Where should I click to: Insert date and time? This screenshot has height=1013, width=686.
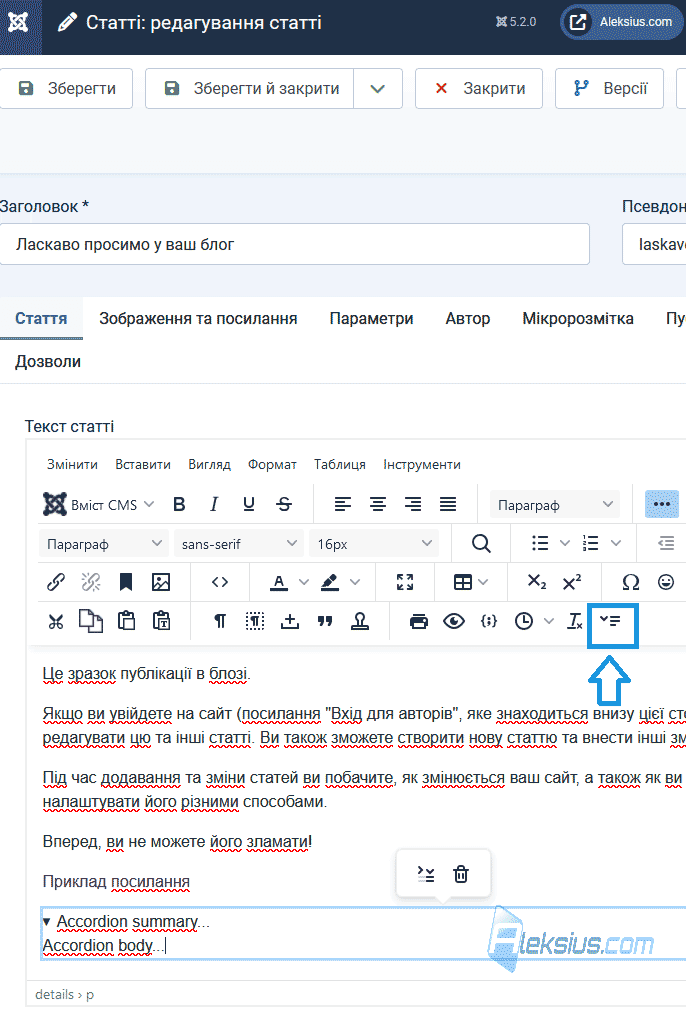pyautogui.click(x=524, y=621)
